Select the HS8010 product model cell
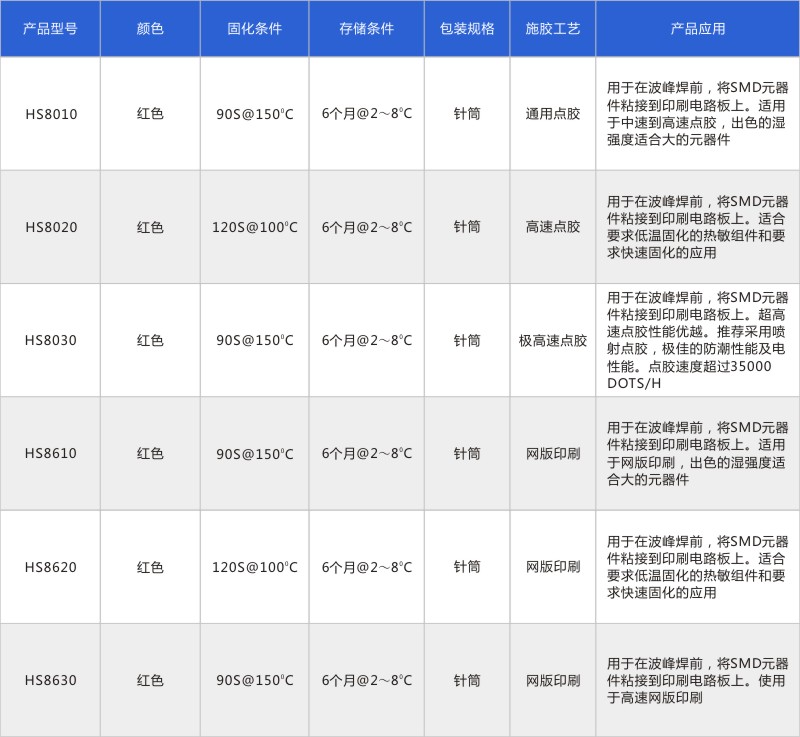The image size is (800, 737). (50, 114)
